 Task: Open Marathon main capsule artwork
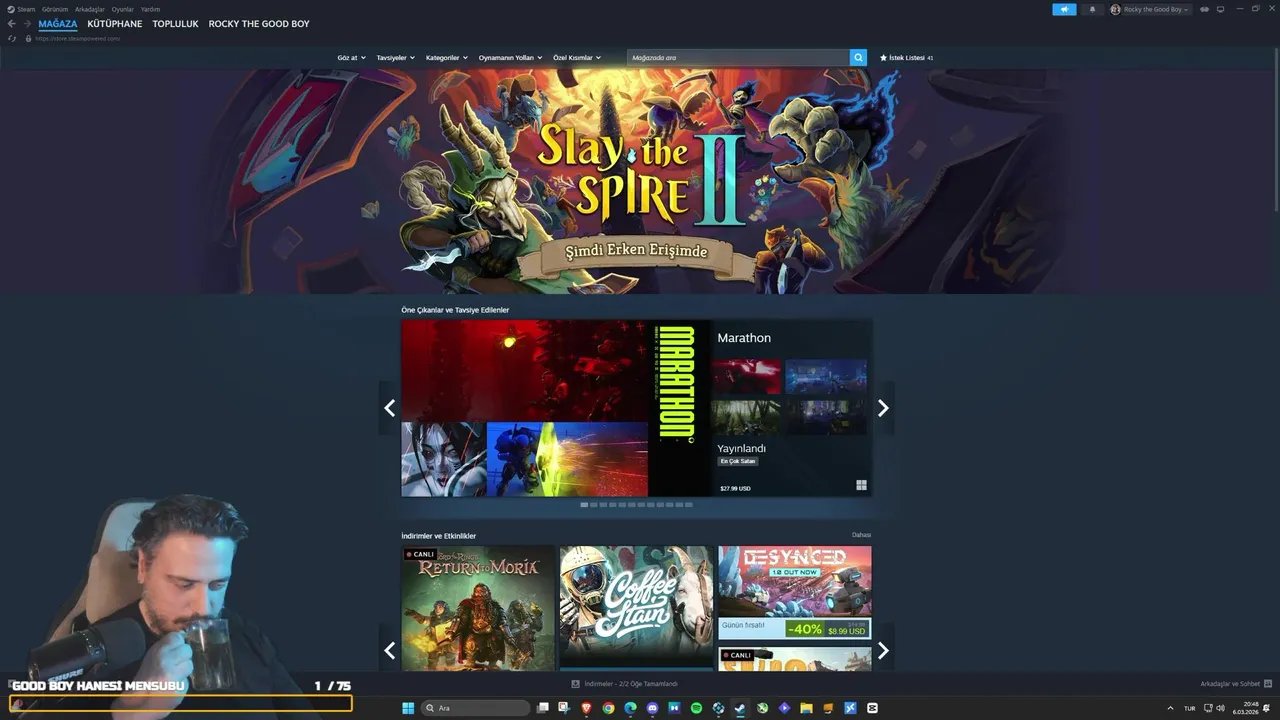[x=555, y=408]
